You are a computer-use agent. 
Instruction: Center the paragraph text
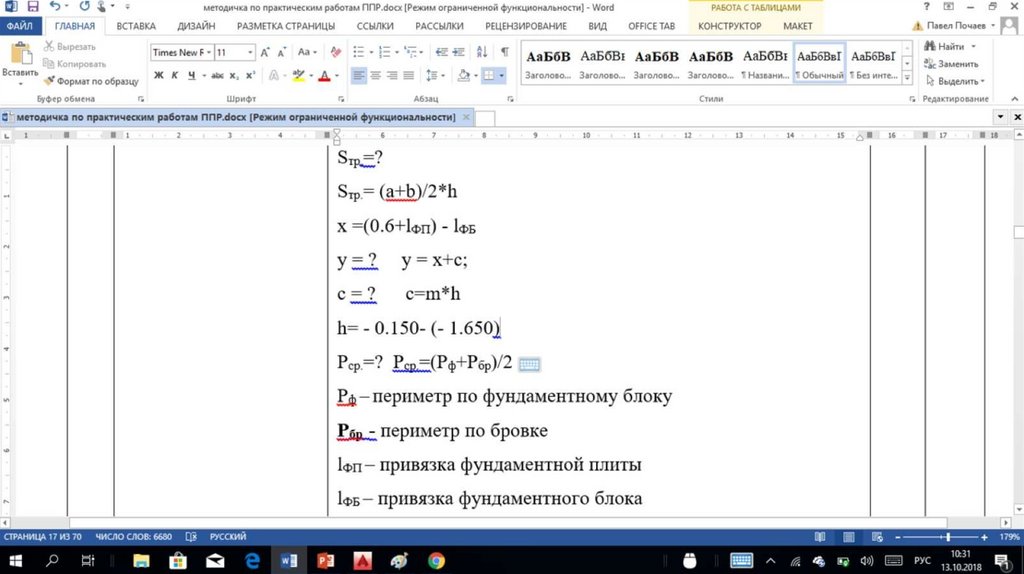pos(376,76)
